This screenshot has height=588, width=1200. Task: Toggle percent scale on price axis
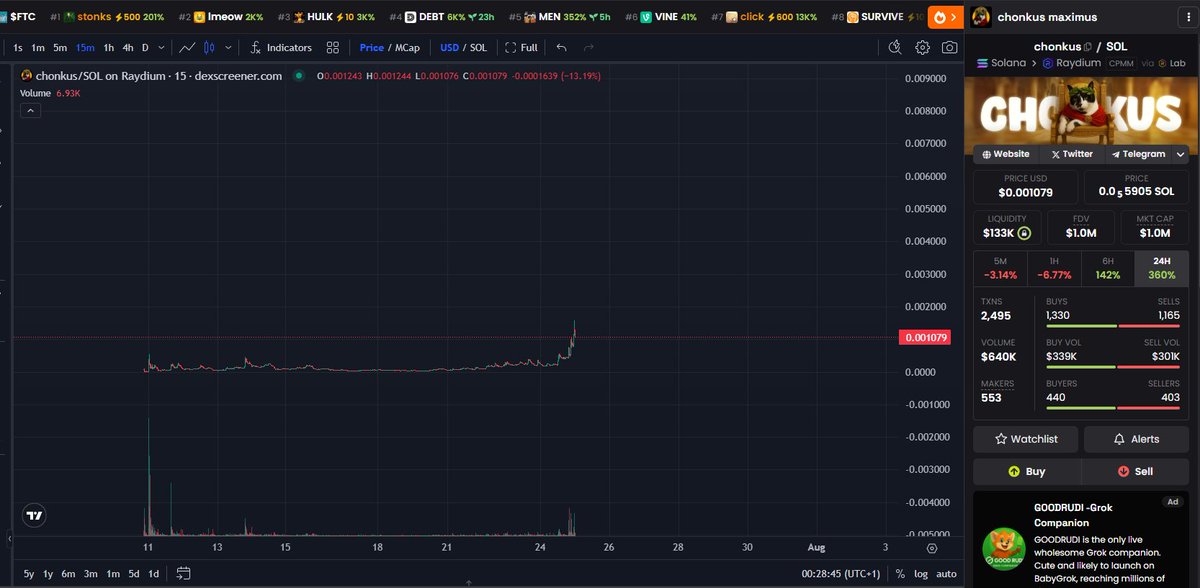pyautogui.click(x=900, y=574)
